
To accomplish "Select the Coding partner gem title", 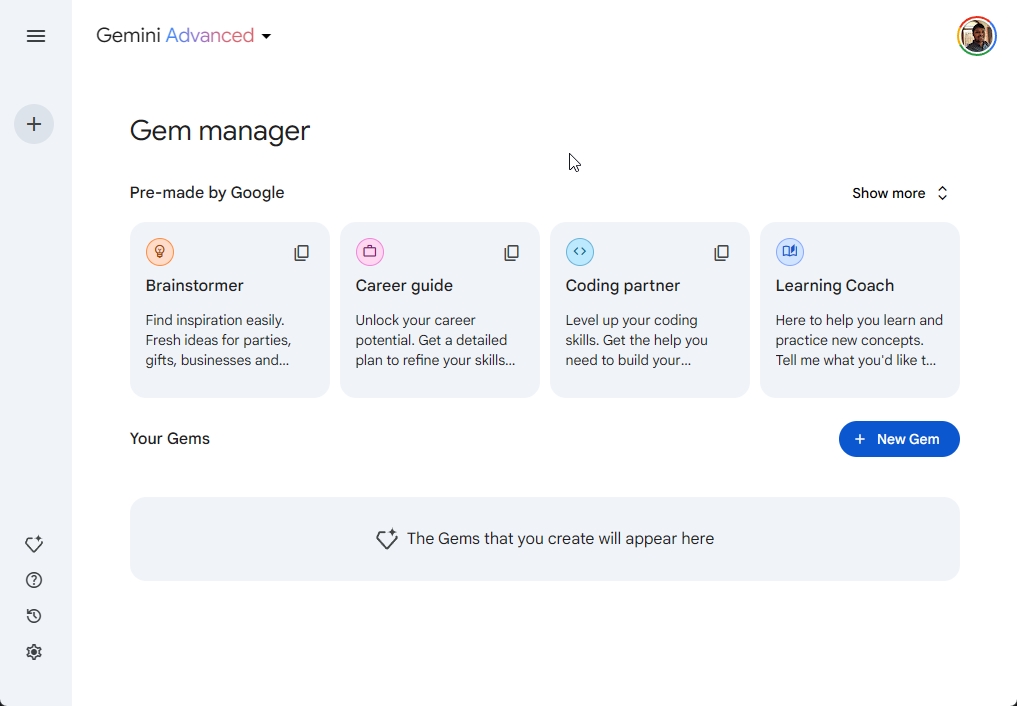I will (622, 286).
